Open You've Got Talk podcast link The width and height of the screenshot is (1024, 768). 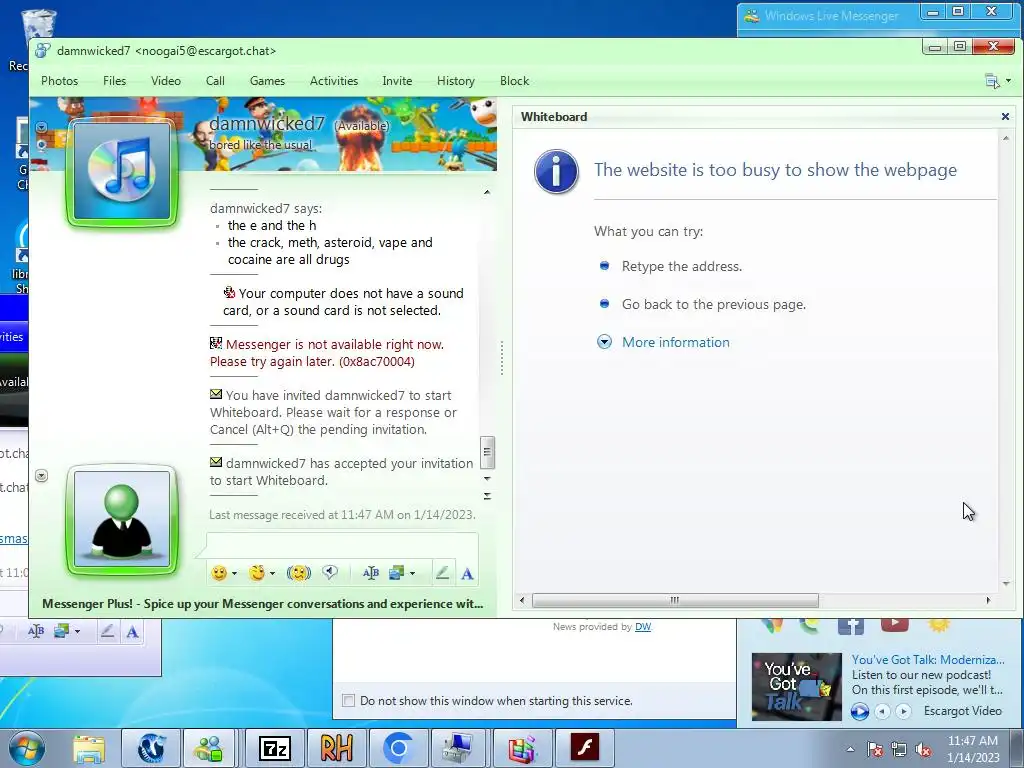(x=928, y=660)
